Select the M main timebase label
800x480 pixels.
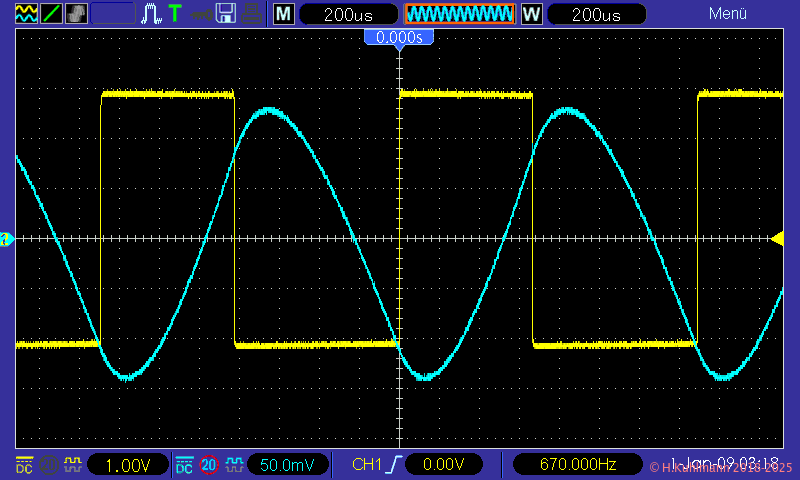click(285, 14)
